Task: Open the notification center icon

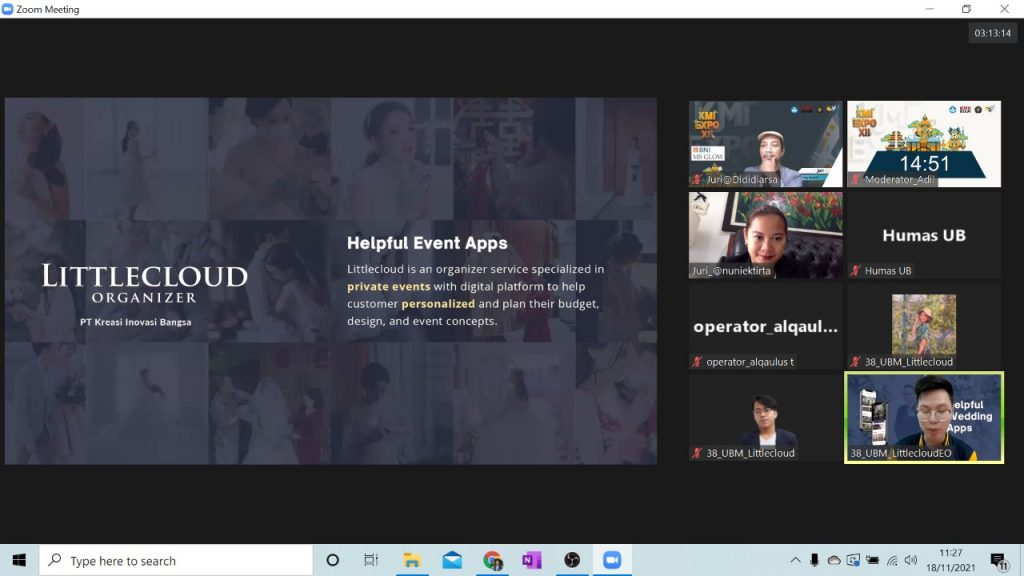Action: point(999,561)
